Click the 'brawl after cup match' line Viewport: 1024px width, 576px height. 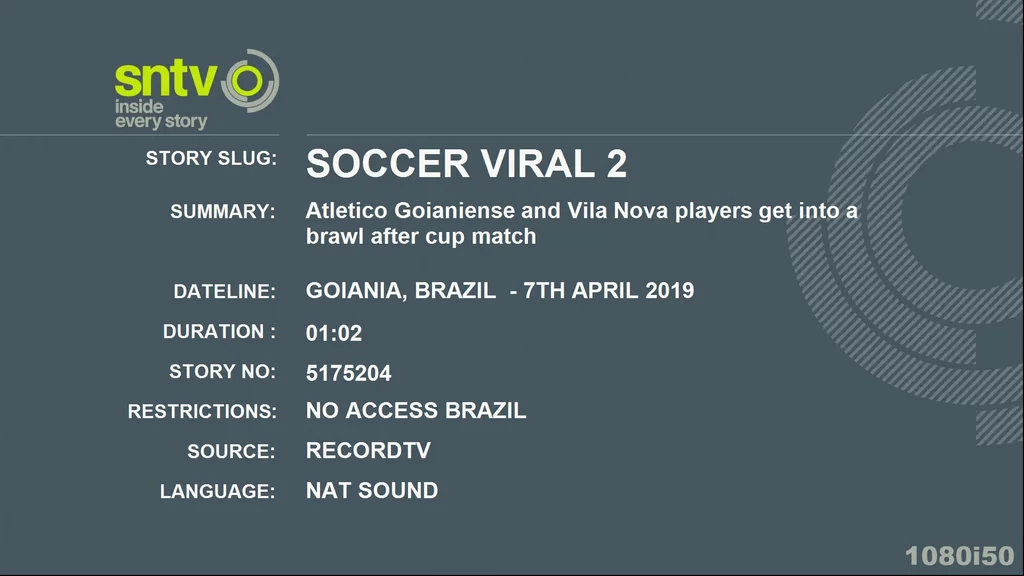pos(421,236)
